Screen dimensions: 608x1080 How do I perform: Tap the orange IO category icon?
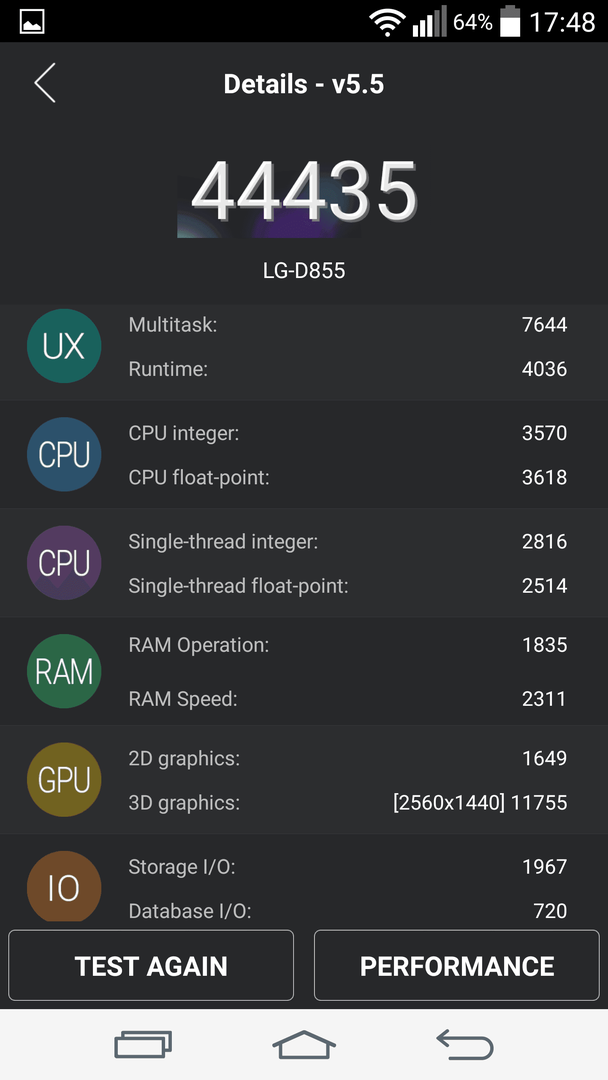[x=64, y=887]
